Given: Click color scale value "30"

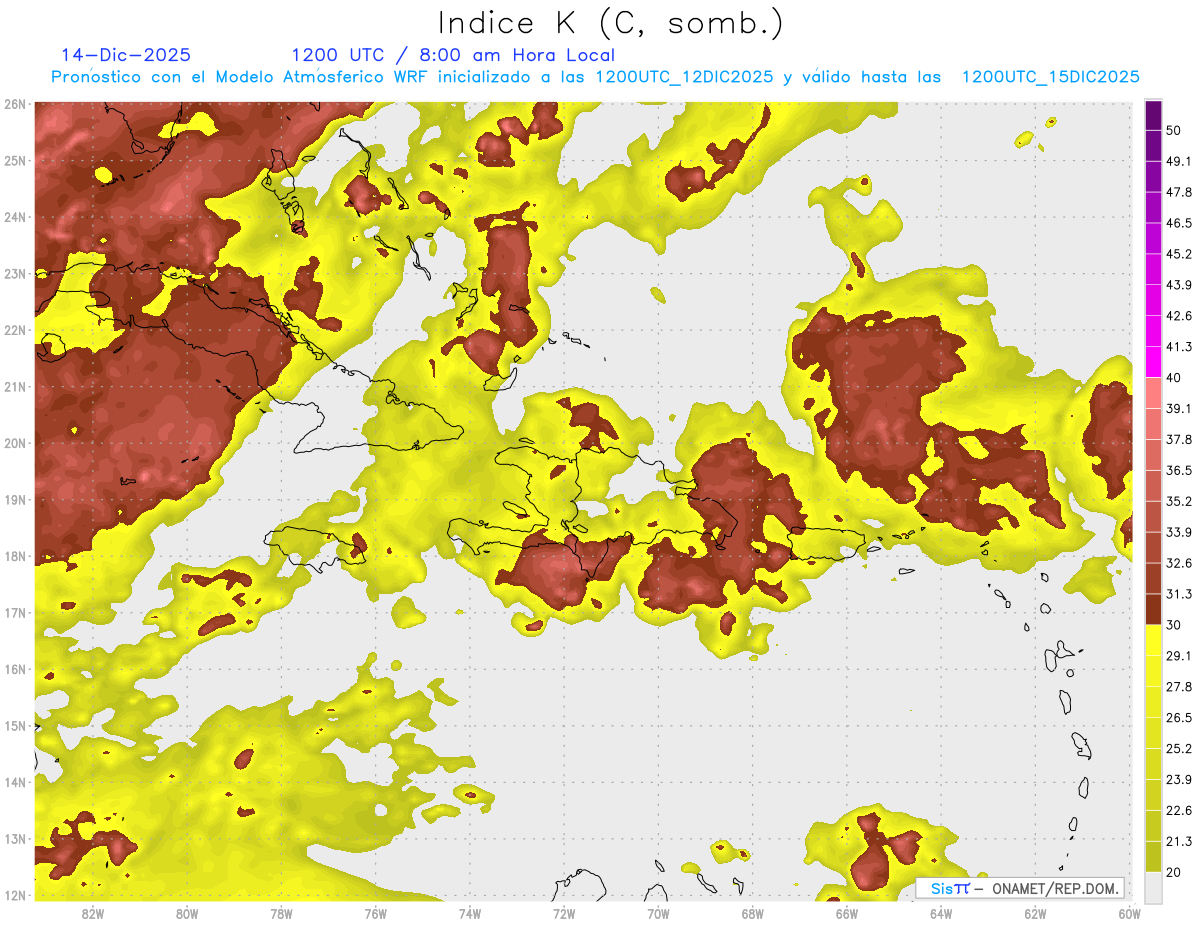Looking at the screenshot, I should (x=1174, y=625).
